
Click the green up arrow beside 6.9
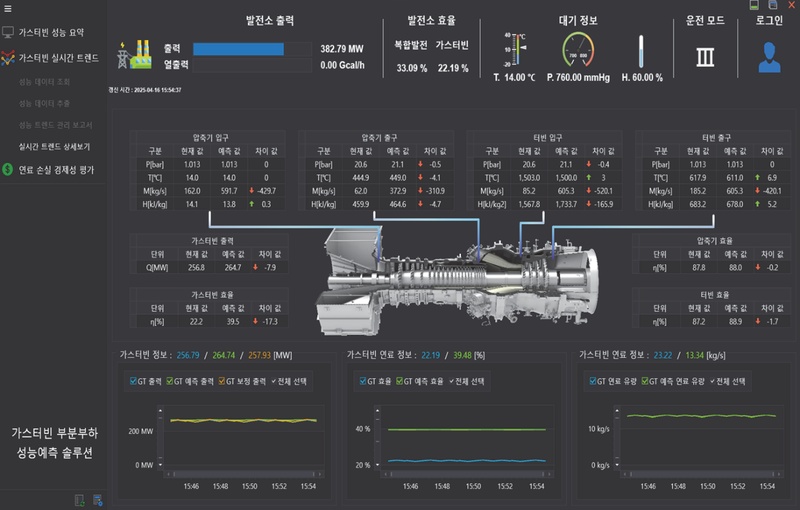(758, 177)
